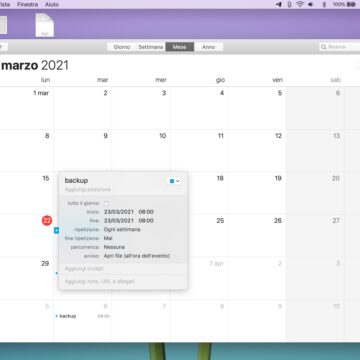Click the event title backup in popup
The width and height of the screenshot is (360, 360).
point(76,180)
